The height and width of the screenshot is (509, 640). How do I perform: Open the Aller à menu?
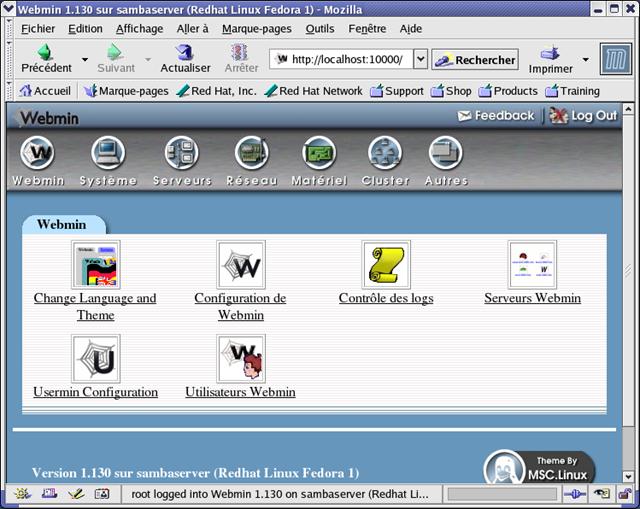click(192, 29)
